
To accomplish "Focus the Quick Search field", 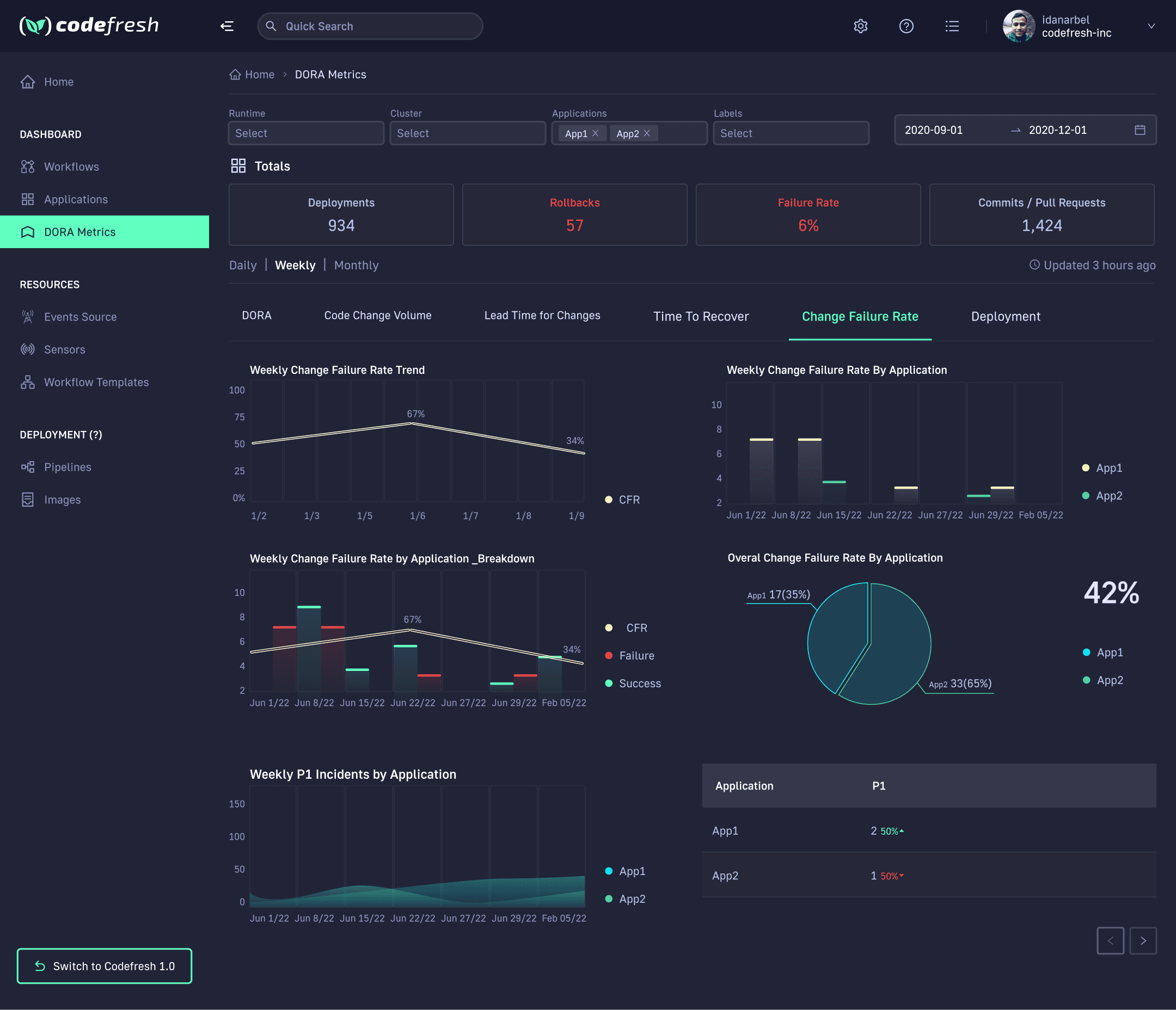I will tap(370, 26).
